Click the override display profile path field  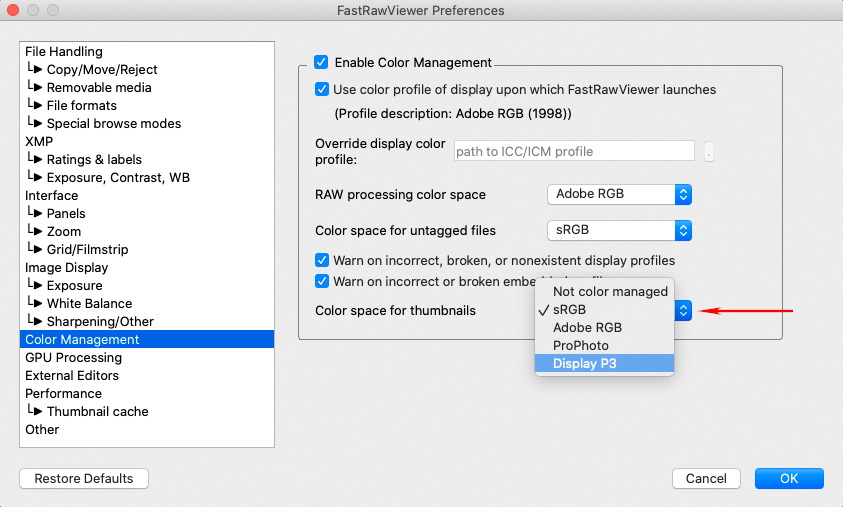click(573, 151)
